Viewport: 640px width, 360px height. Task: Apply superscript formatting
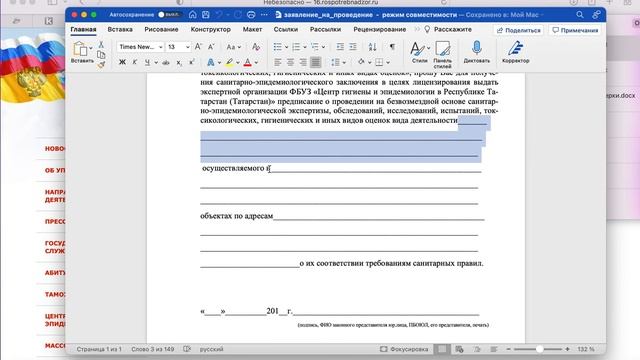click(191, 62)
